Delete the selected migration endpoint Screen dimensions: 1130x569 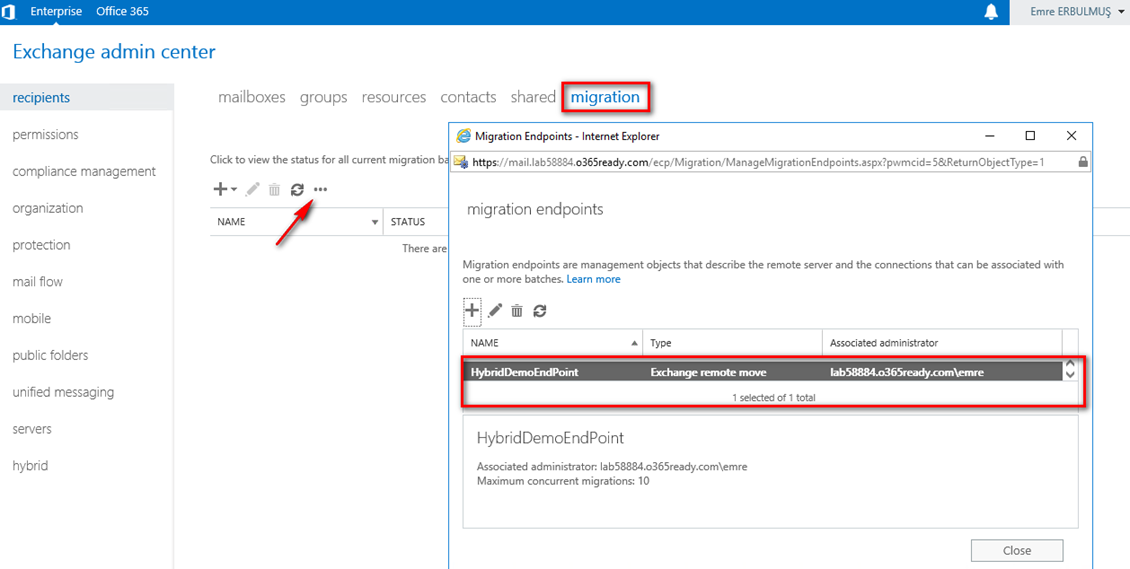[517, 310]
